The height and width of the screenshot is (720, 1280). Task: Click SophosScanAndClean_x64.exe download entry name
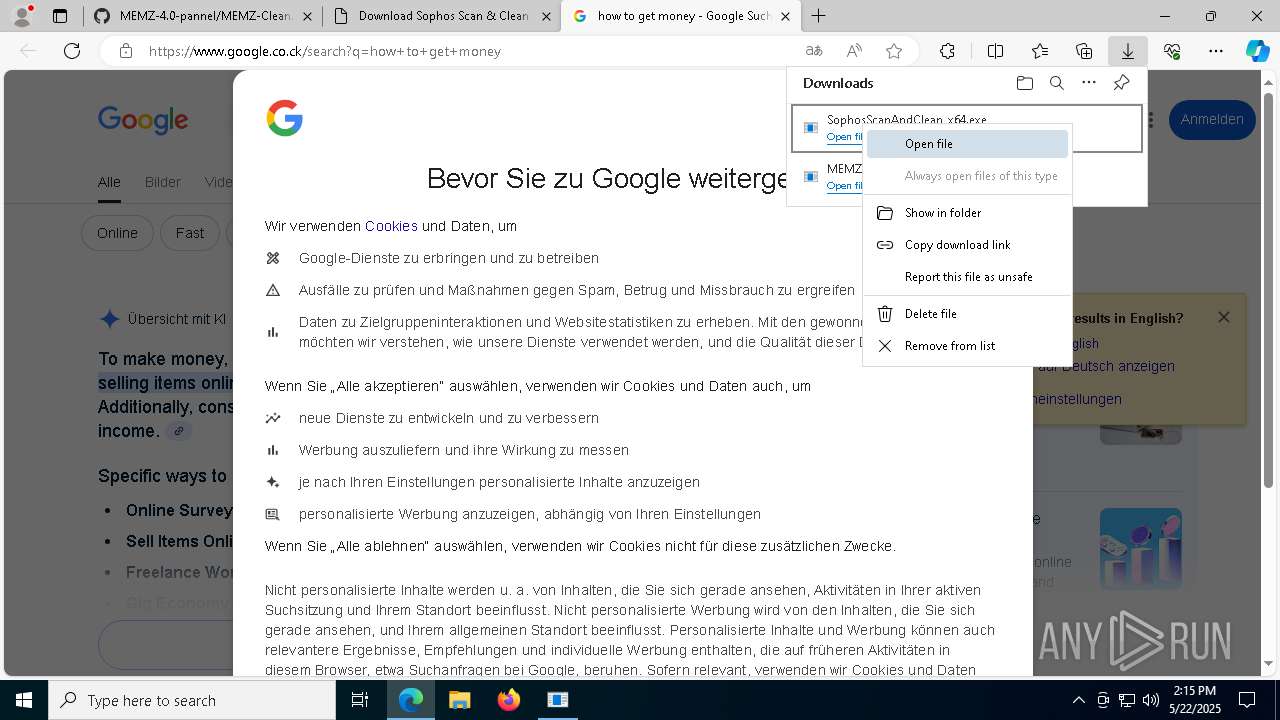tap(906, 120)
